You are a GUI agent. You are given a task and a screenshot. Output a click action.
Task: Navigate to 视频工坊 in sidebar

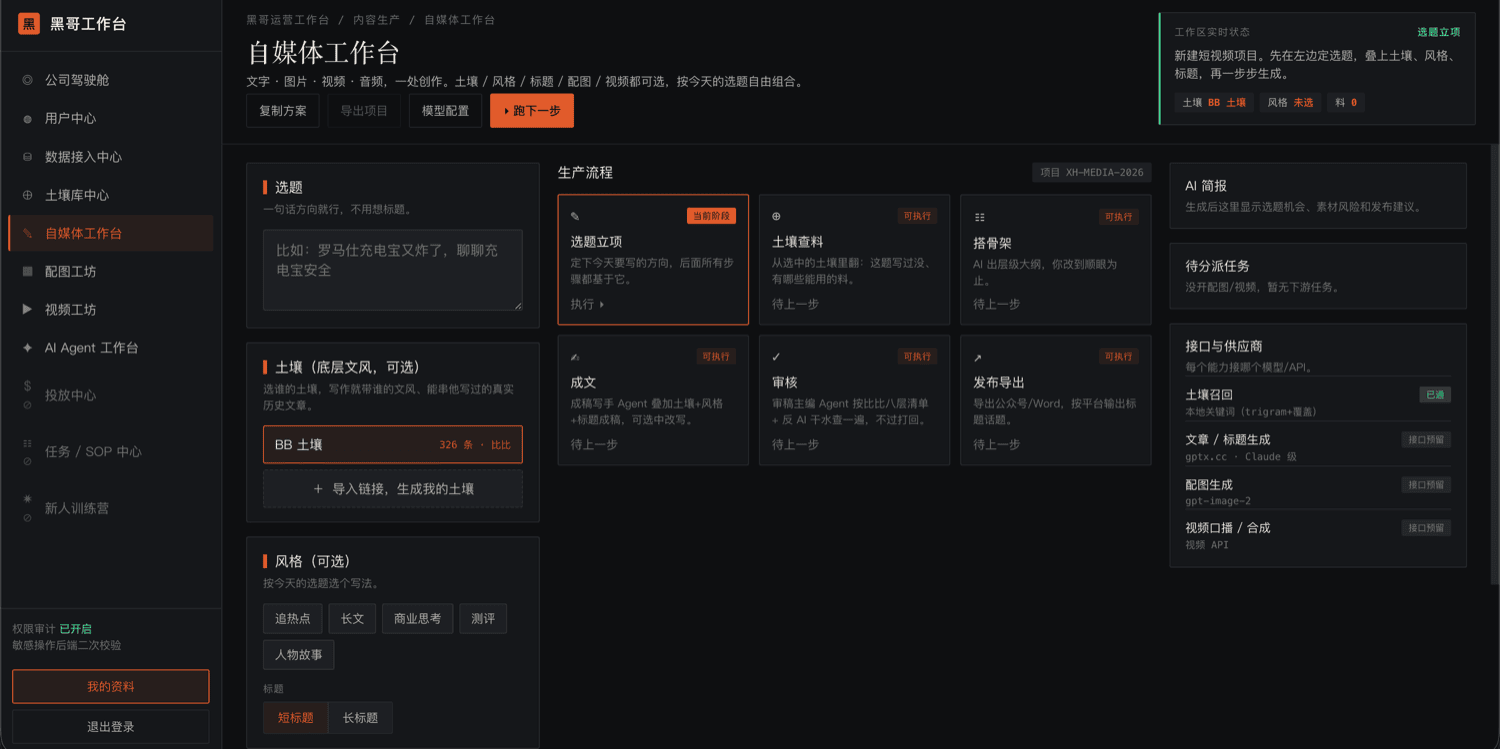pos(110,310)
